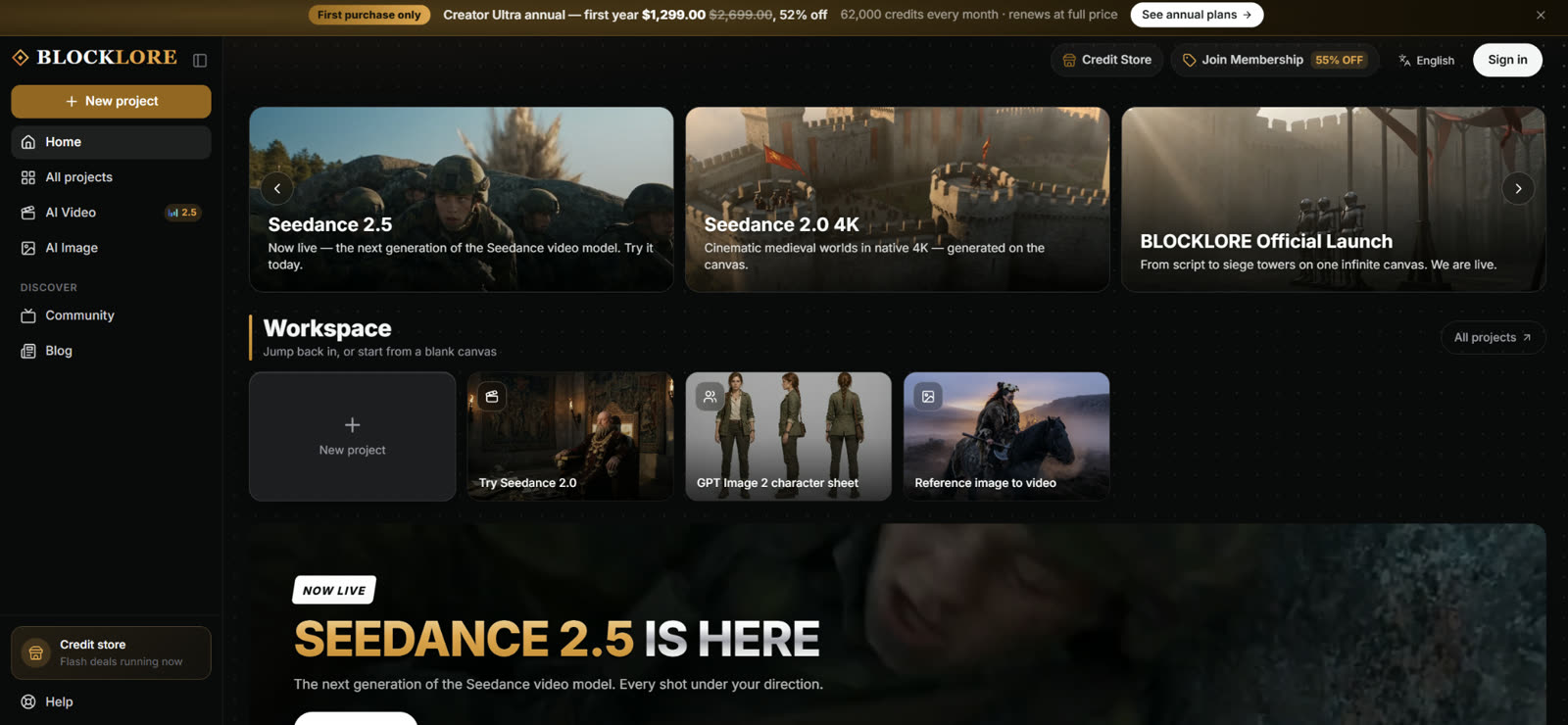Open the Seedance 2.0 4K banner card
1568x725 pixels.
click(898, 199)
